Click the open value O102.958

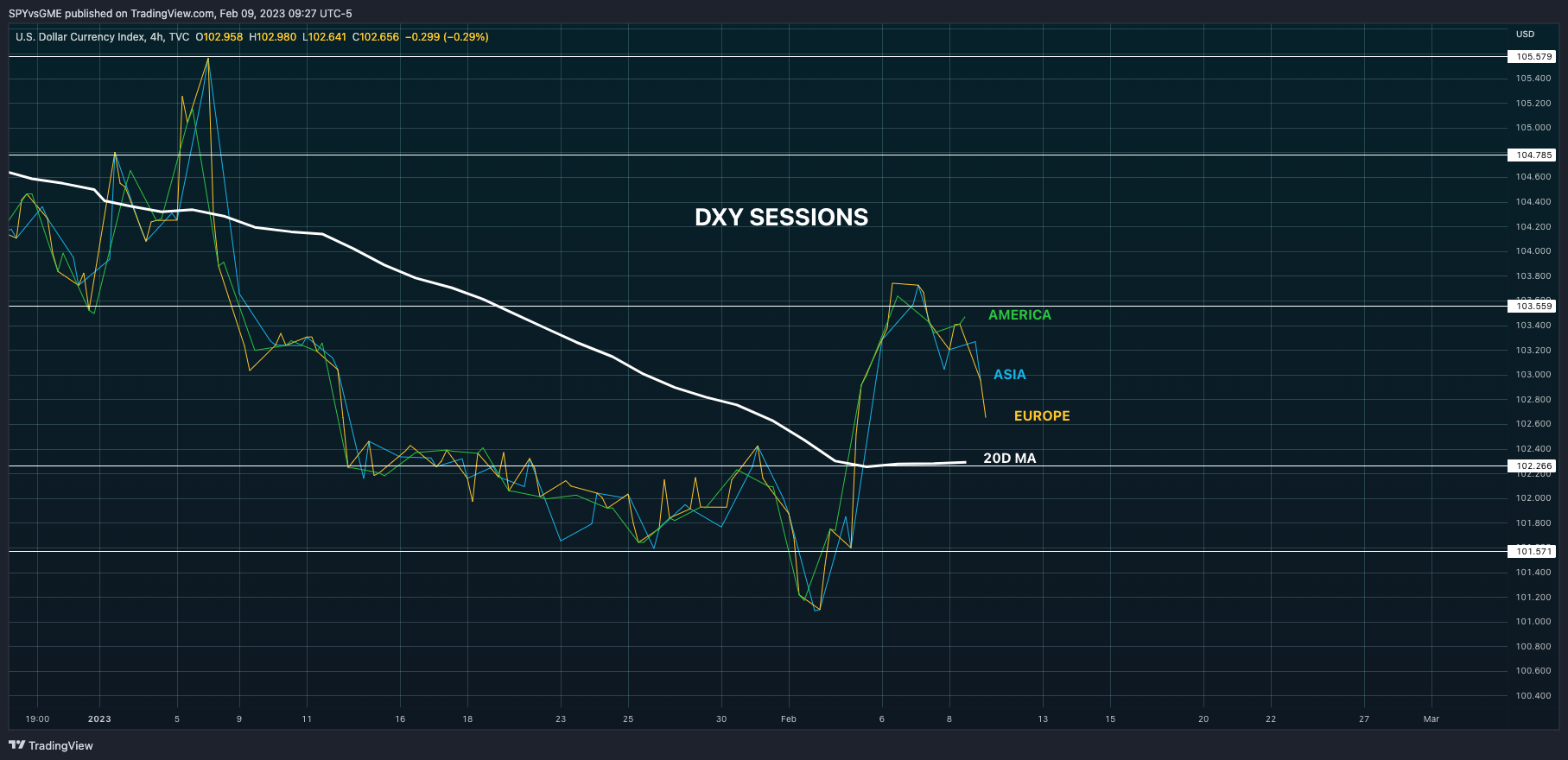point(219,37)
